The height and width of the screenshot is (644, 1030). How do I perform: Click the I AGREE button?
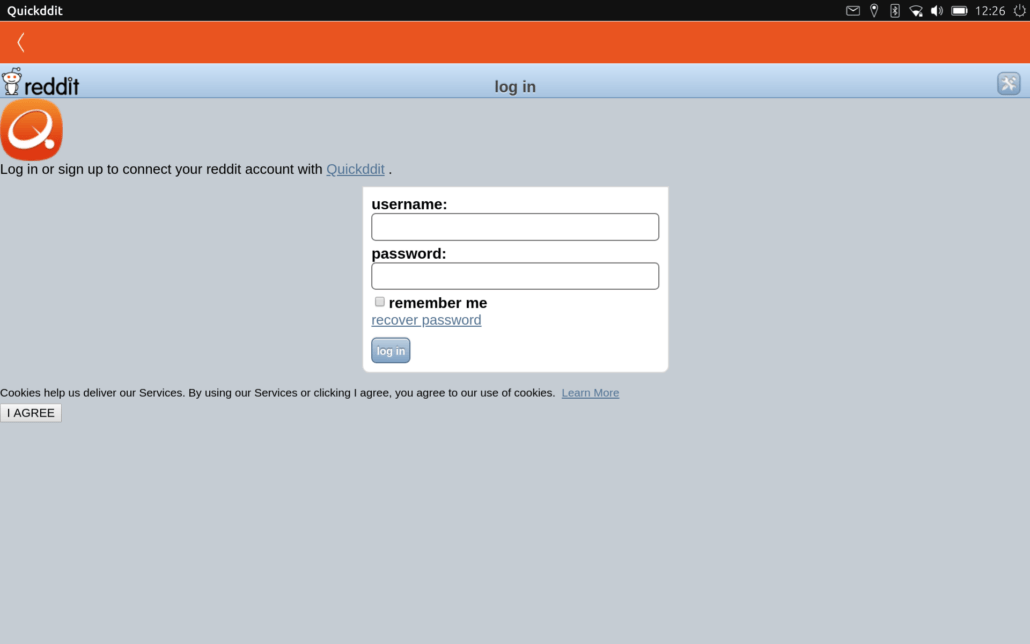(x=31, y=413)
